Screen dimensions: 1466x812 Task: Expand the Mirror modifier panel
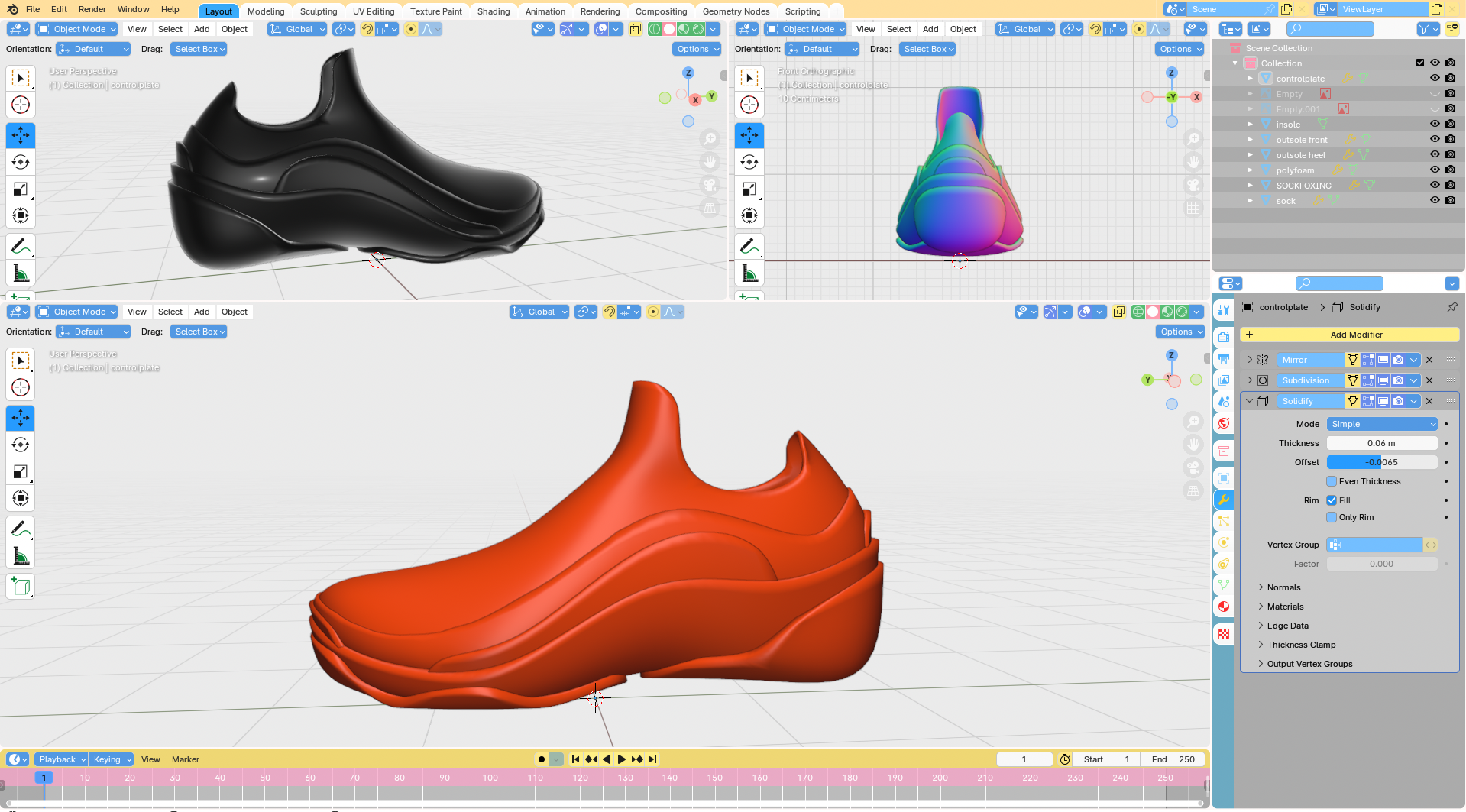click(1250, 360)
